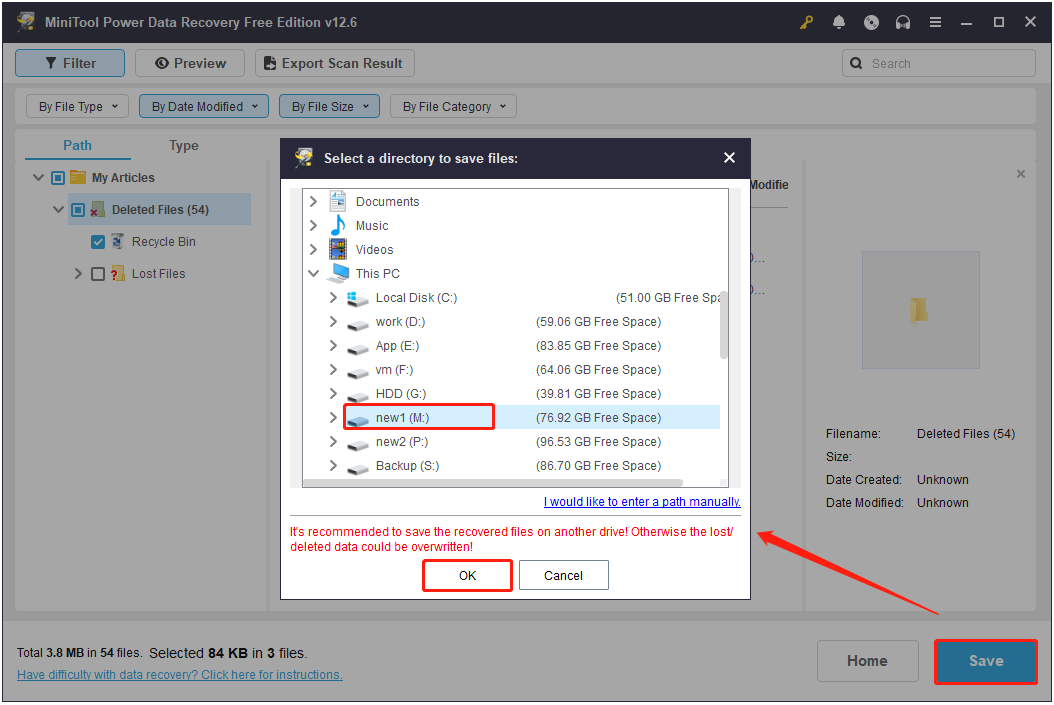Click the Filter icon button

tap(49, 63)
